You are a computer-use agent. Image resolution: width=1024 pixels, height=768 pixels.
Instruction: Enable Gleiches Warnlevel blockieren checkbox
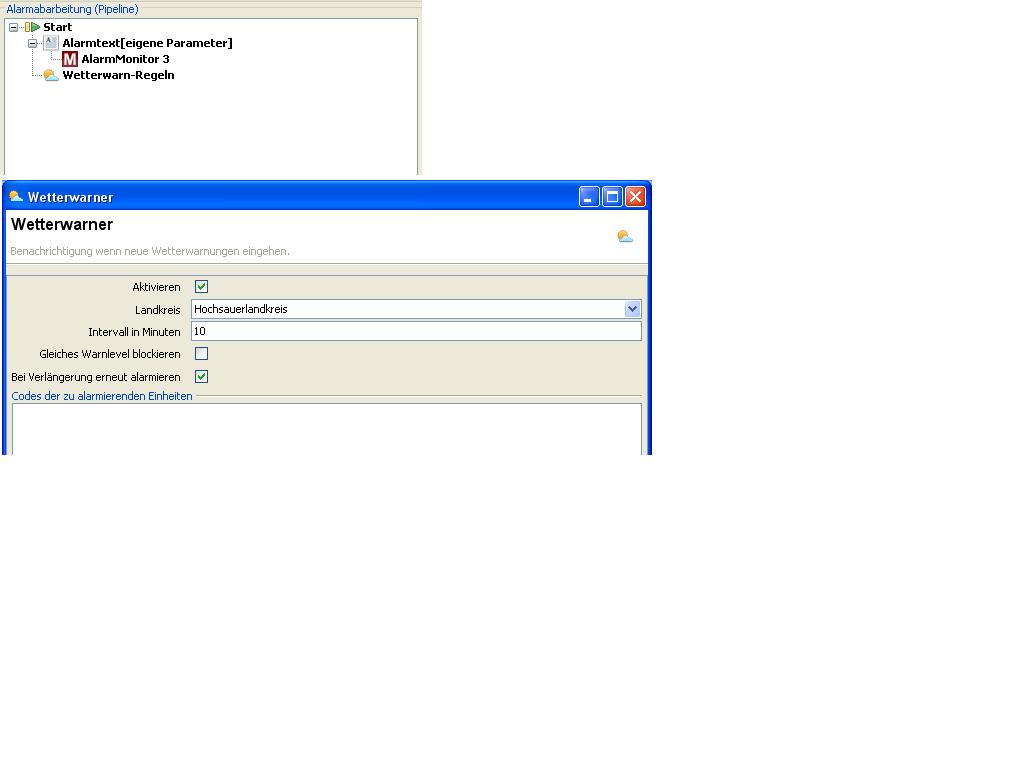201,354
